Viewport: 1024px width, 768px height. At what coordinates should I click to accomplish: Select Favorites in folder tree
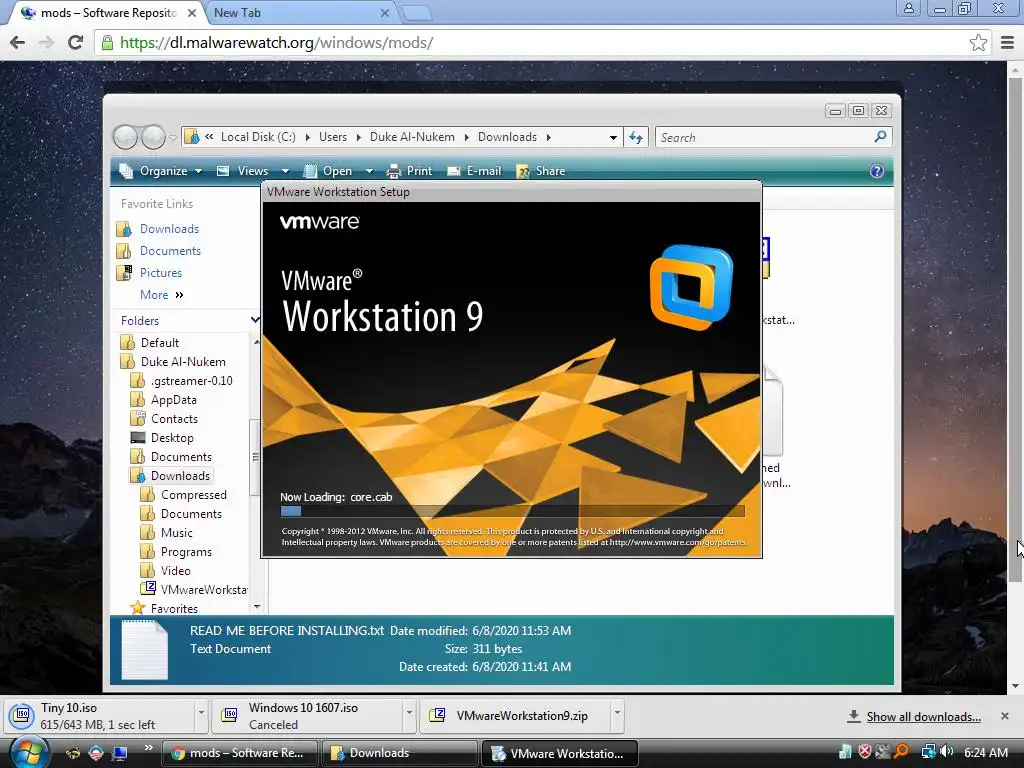click(x=174, y=609)
